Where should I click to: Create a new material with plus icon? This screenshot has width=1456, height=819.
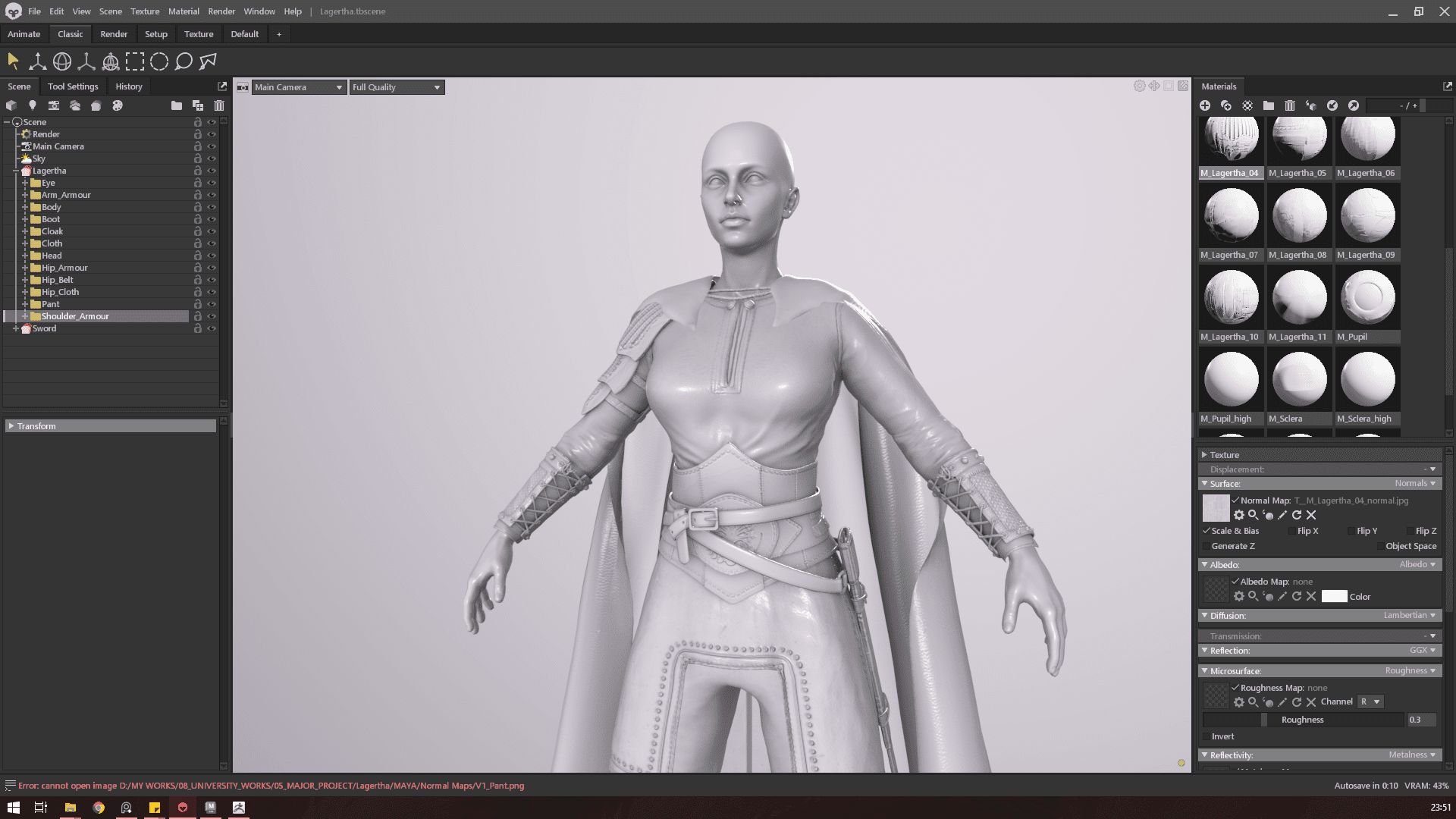[1205, 105]
